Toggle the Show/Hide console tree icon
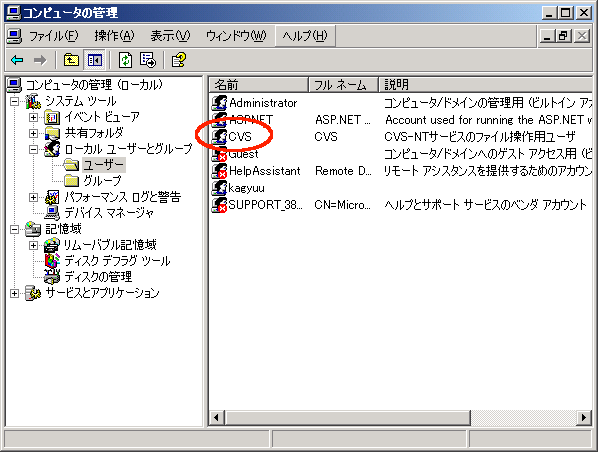Image resolution: width=598 pixels, height=452 pixels. tap(95, 60)
